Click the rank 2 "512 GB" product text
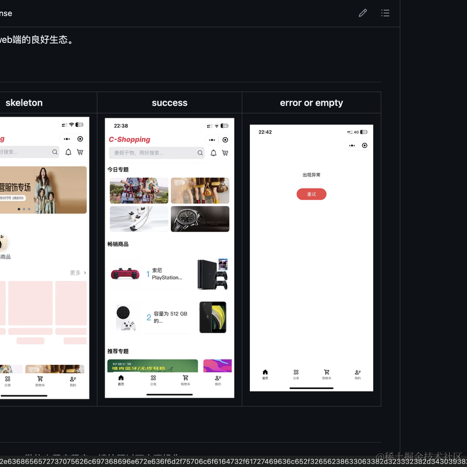Screen dimensions: 467x467 pyautogui.click(x=170, y=317)
